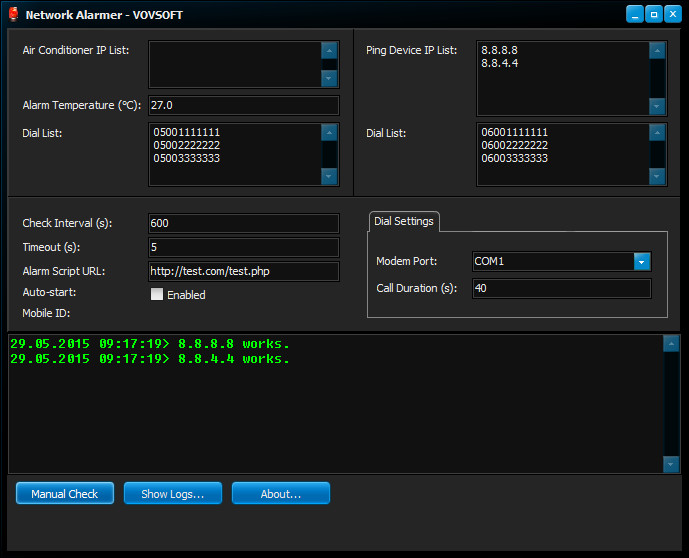Select dial number 05001111111

pos(186,132)
